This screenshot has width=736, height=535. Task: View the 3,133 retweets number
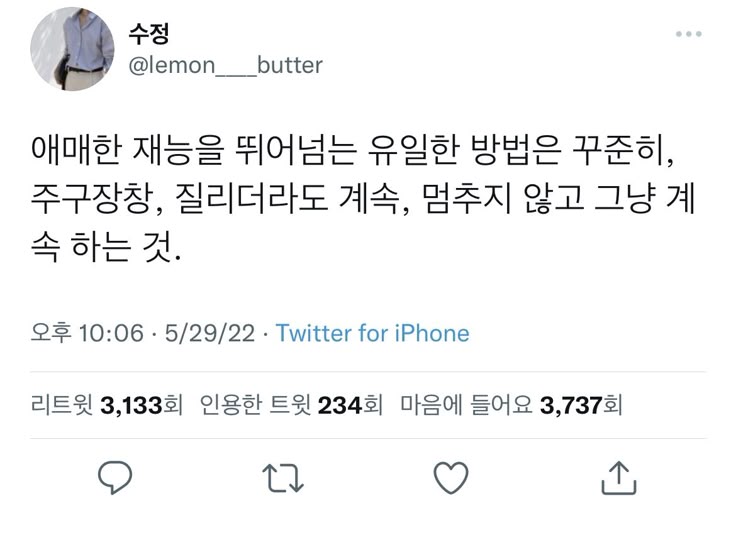(x=132, y=406)
